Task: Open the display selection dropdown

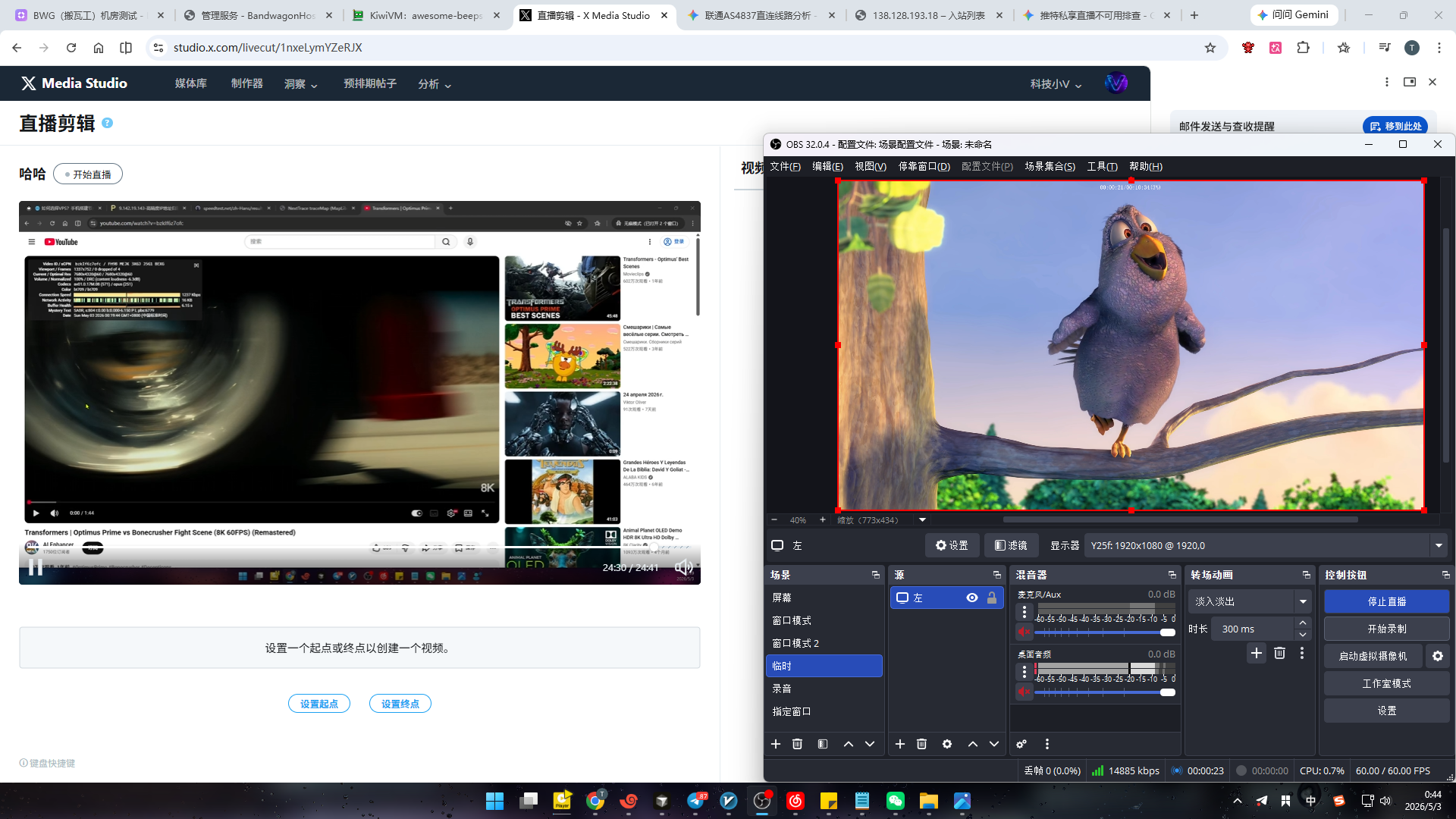Action: [x=1438, y=545]
